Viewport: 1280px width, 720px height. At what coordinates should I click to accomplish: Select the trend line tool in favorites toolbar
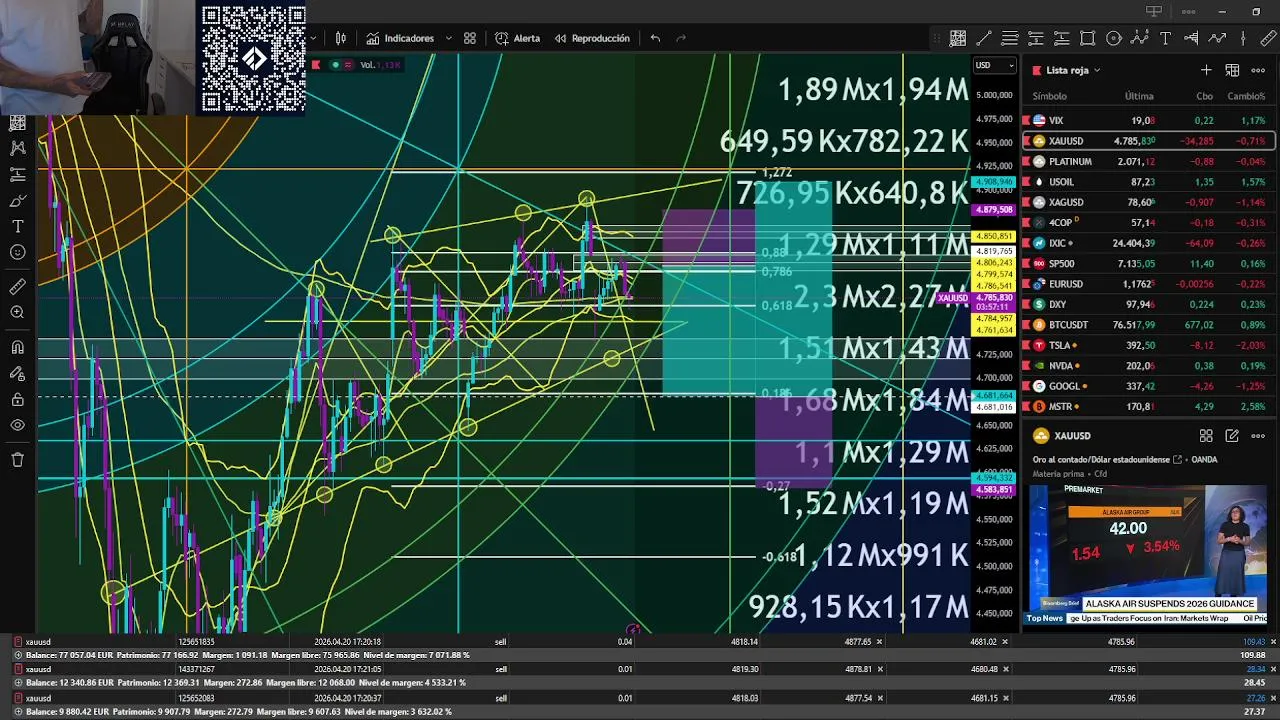[984, 38]
